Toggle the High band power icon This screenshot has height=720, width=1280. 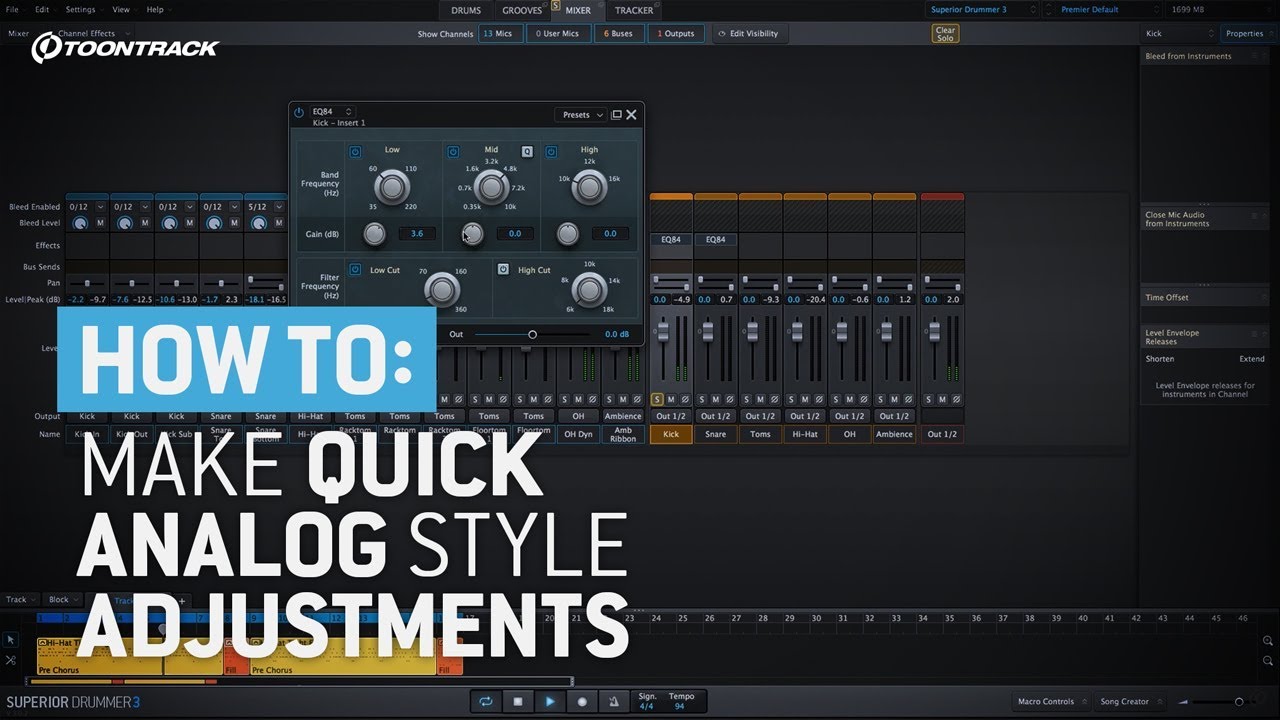pyautogui.click(x=551, y=152)
